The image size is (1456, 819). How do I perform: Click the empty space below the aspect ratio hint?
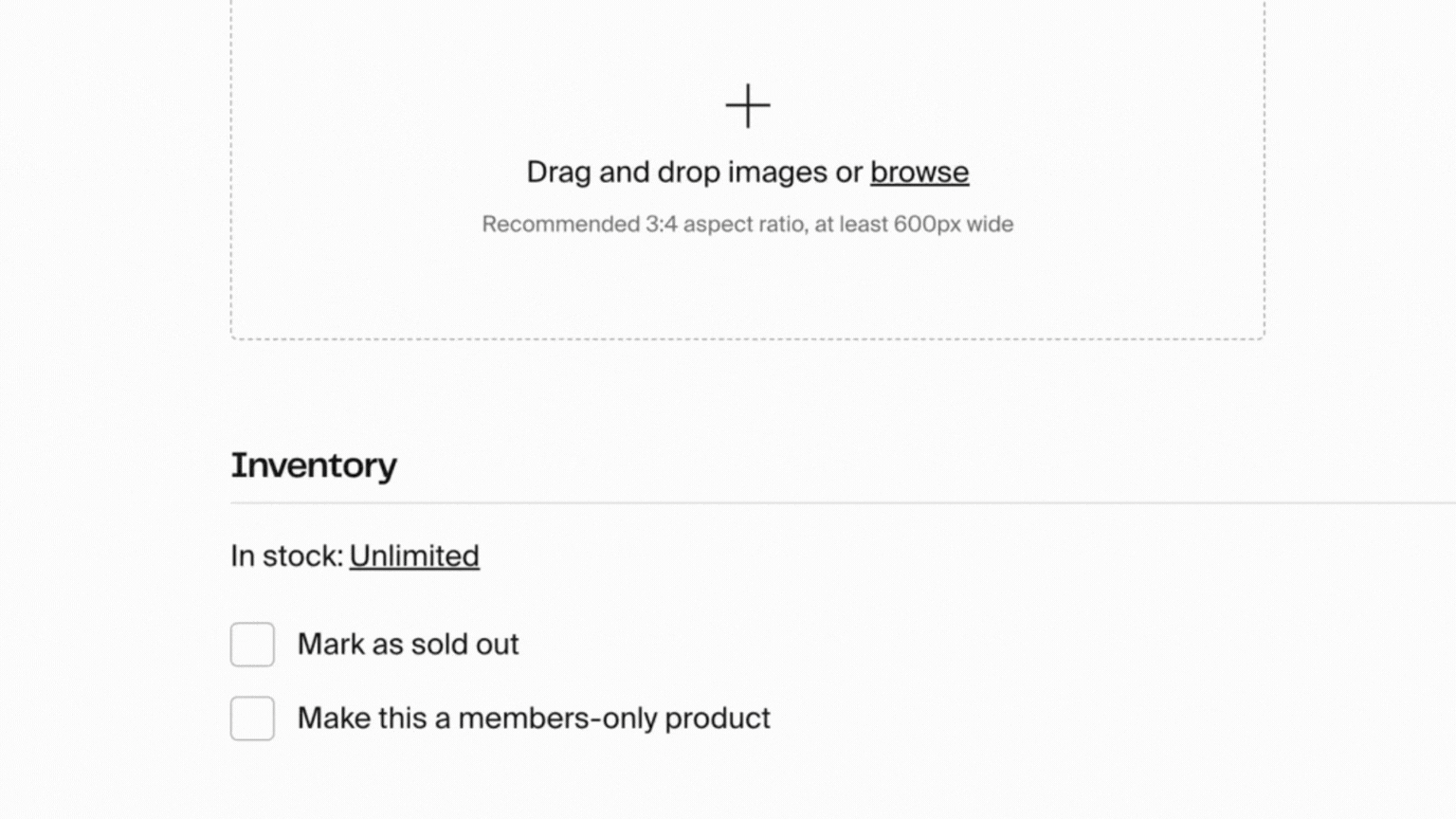(747, 284)
